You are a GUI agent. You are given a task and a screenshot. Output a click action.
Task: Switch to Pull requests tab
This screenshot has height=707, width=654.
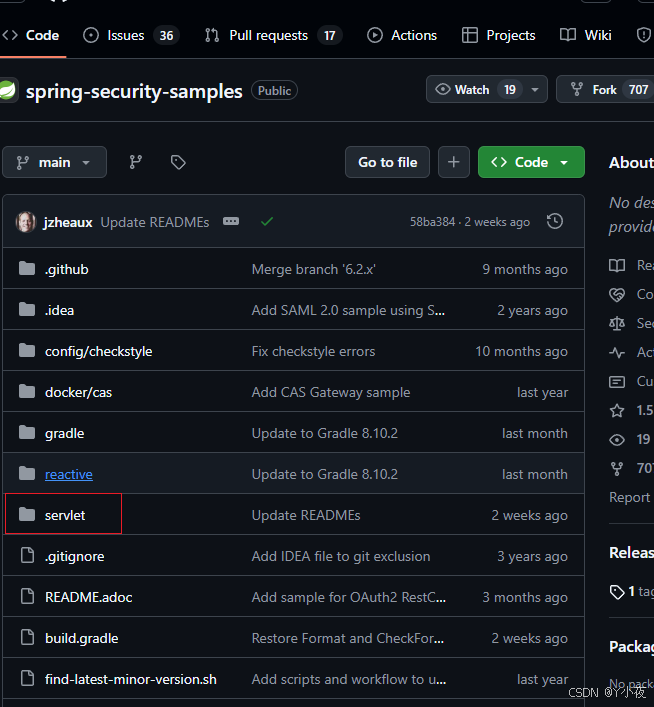273,35
